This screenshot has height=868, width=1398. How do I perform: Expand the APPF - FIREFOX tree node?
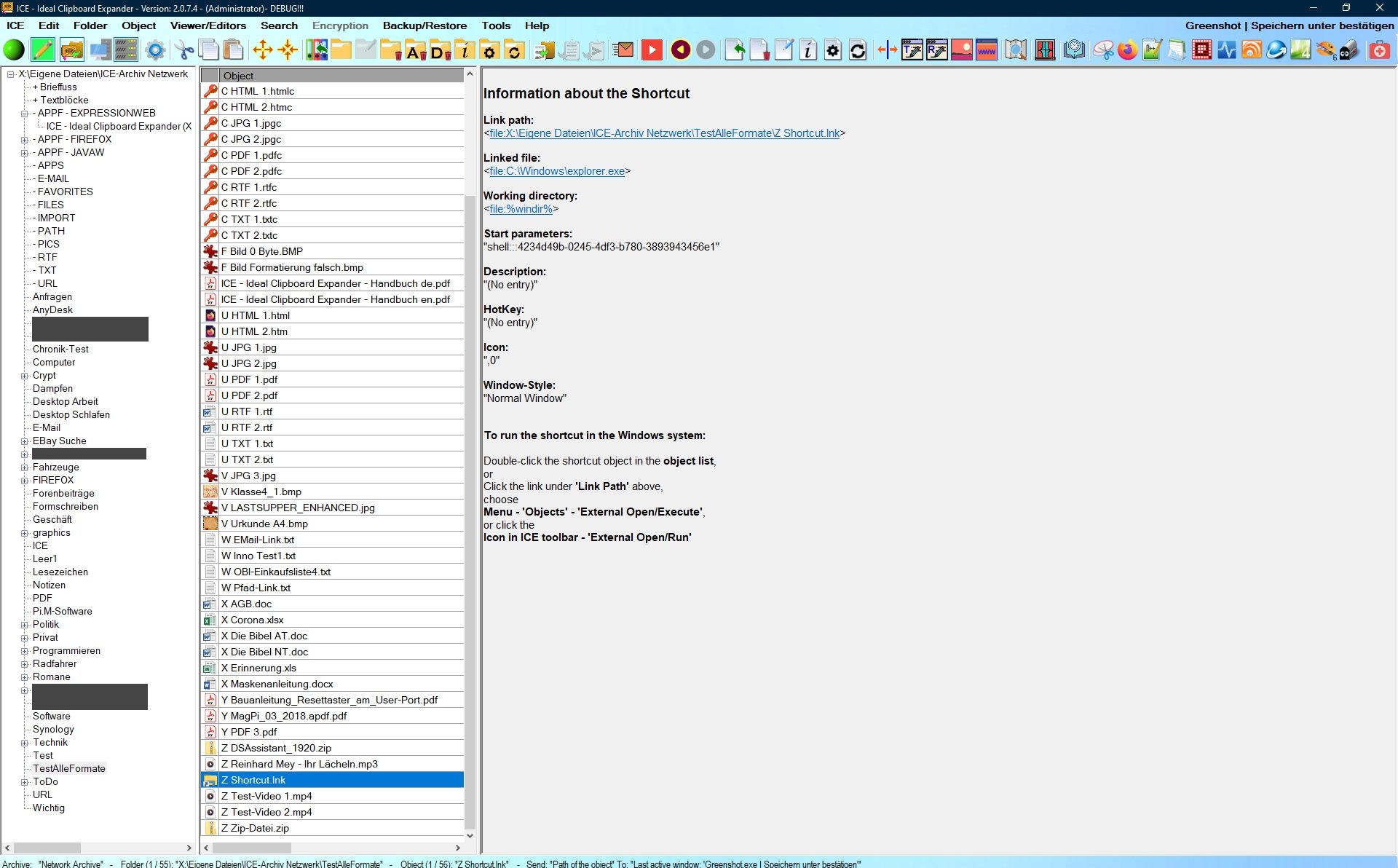tap(25, 140)
